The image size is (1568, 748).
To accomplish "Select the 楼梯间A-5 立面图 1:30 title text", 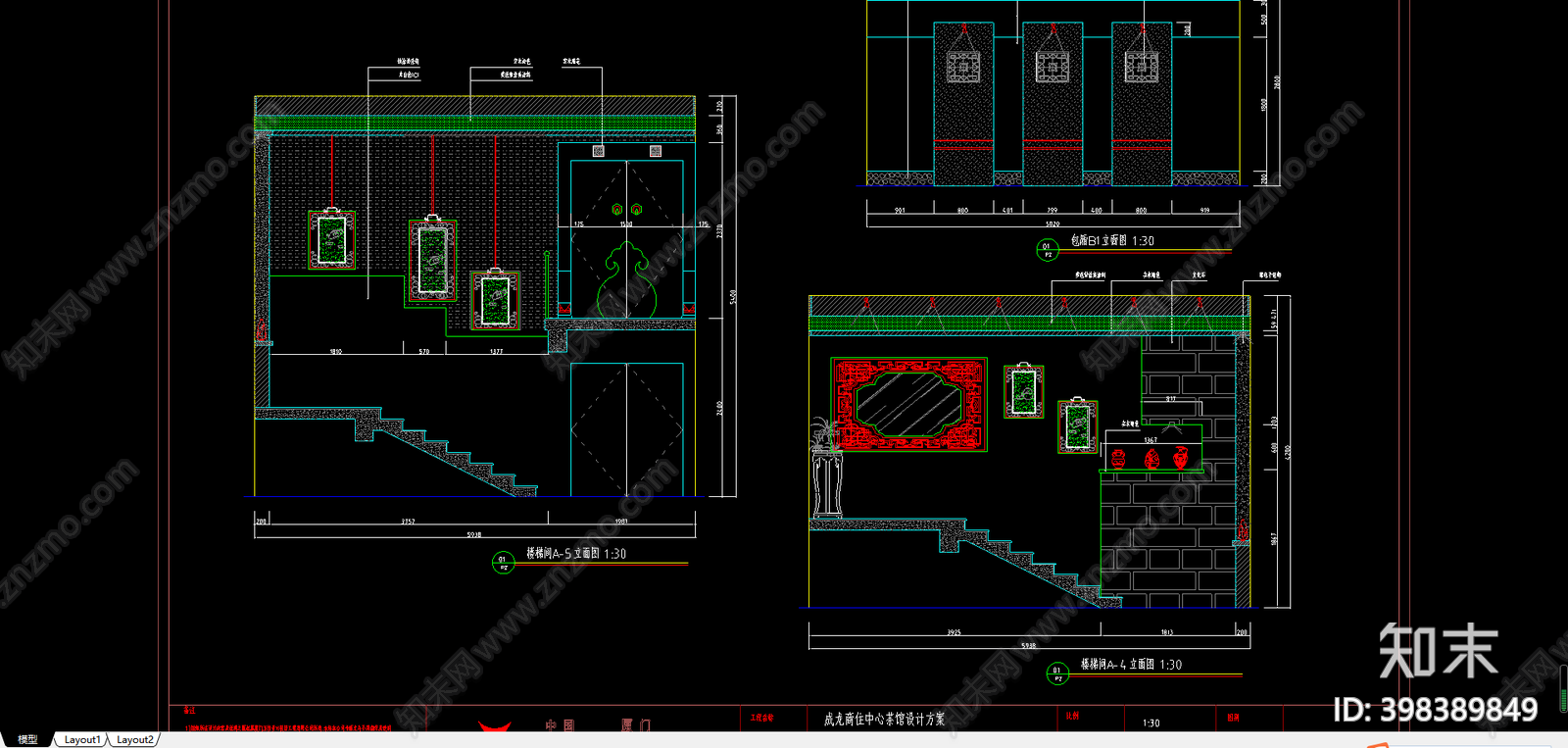I will pyautogui.click(x=576, y=554).
